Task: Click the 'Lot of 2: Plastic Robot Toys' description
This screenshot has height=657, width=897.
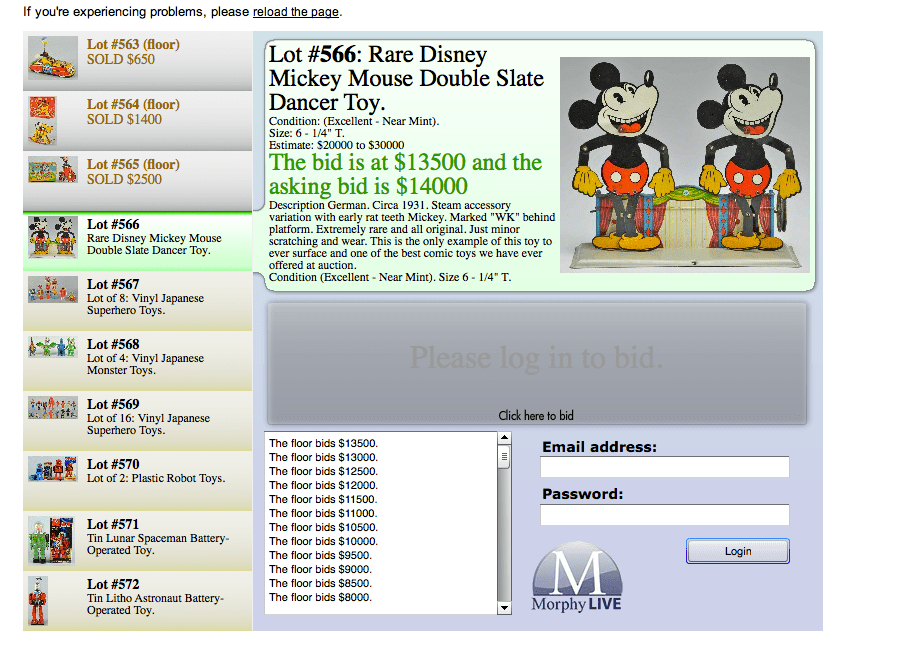Action: (156, 478)
